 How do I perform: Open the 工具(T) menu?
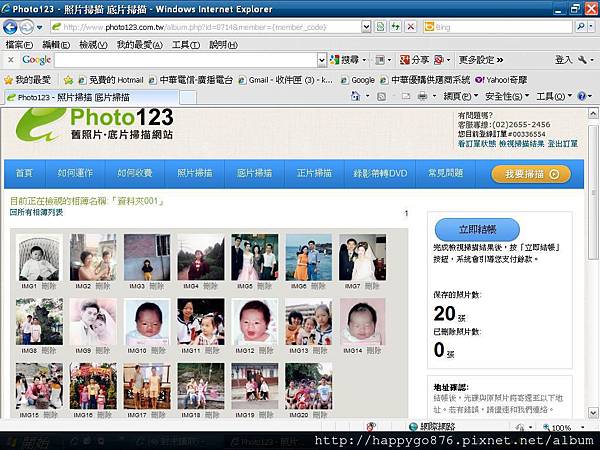186,45
